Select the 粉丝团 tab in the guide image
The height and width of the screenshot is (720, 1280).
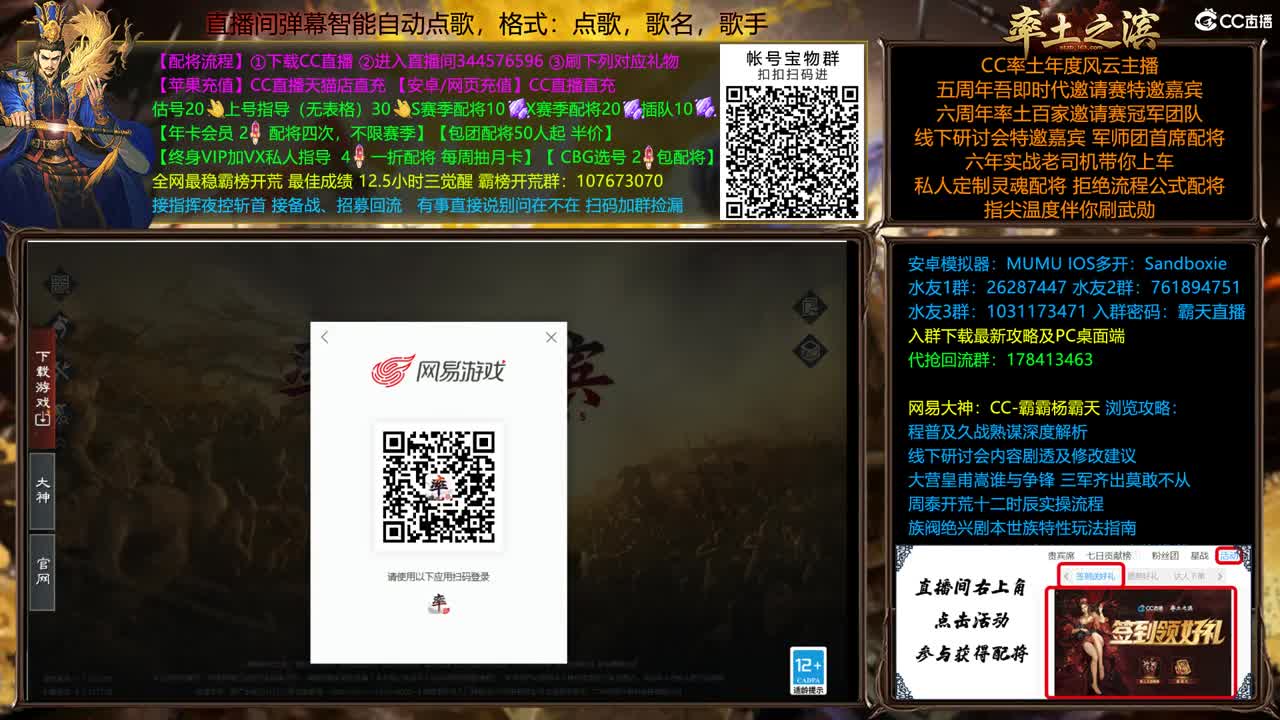coord(1165,556)
